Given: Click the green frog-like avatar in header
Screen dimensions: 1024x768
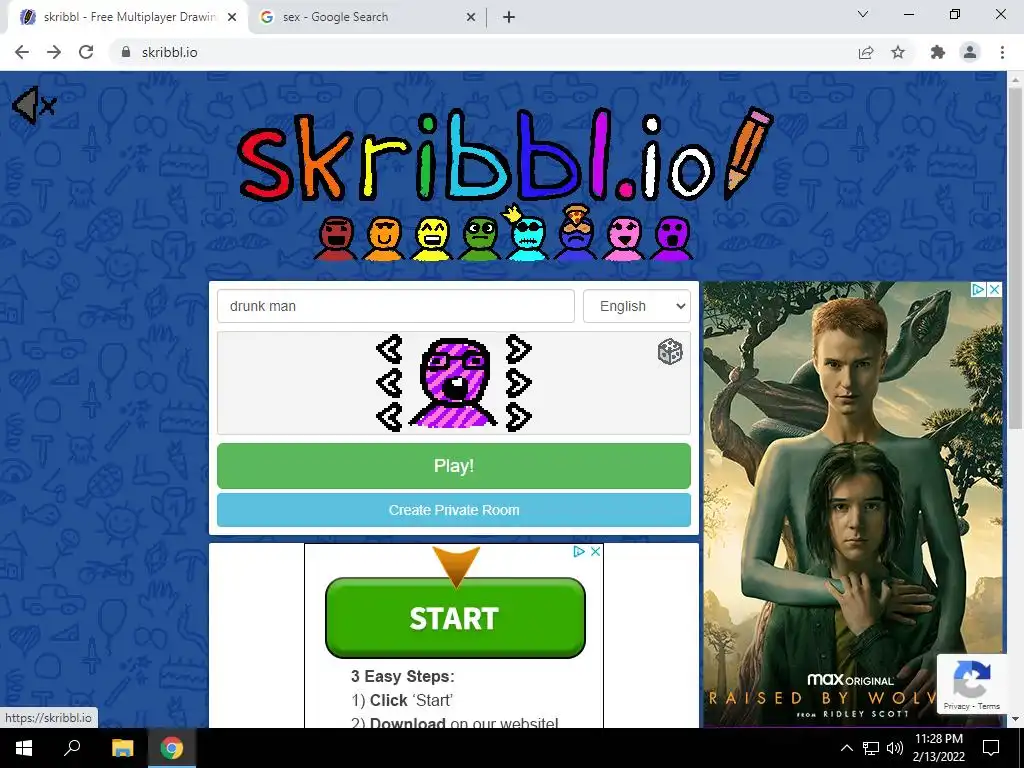Looking at the screenshot, I should point(480,239).
